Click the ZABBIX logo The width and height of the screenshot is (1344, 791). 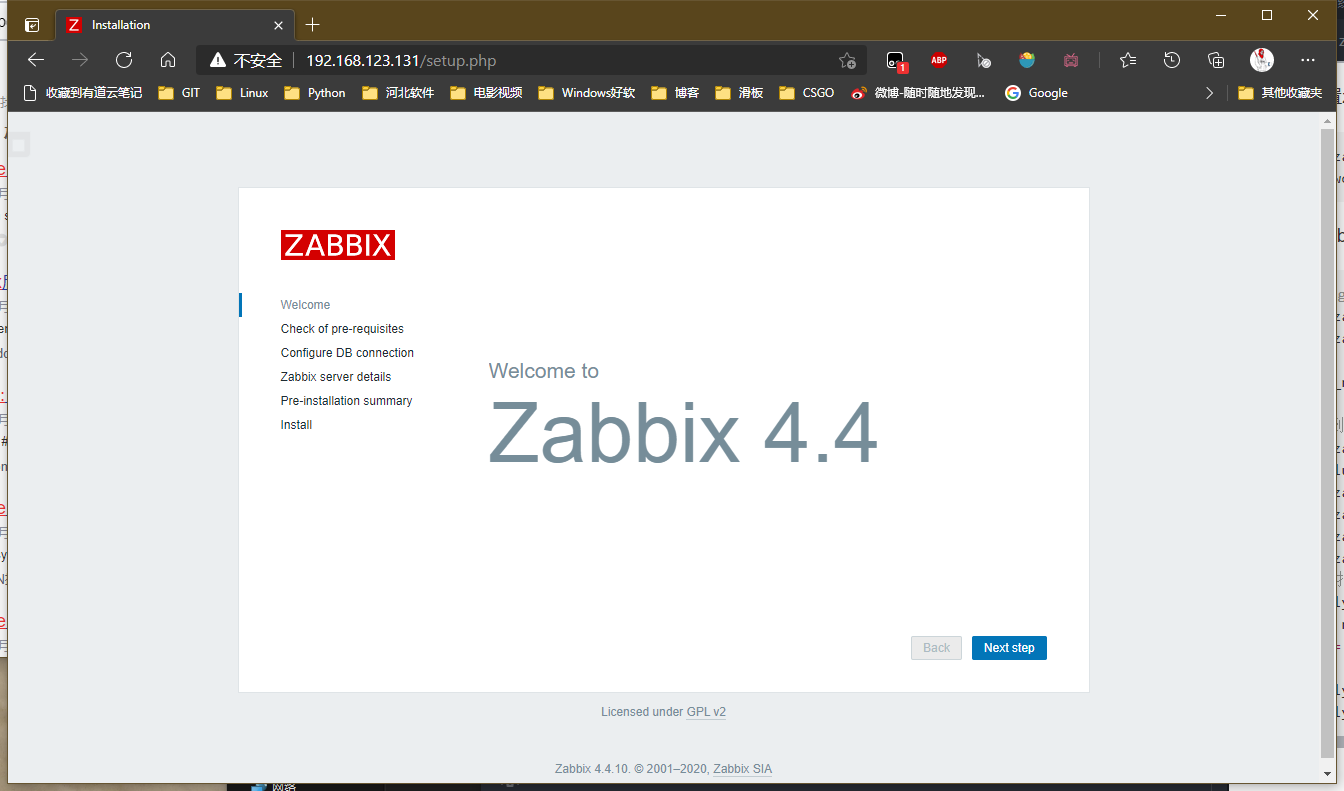click(338, 245)
